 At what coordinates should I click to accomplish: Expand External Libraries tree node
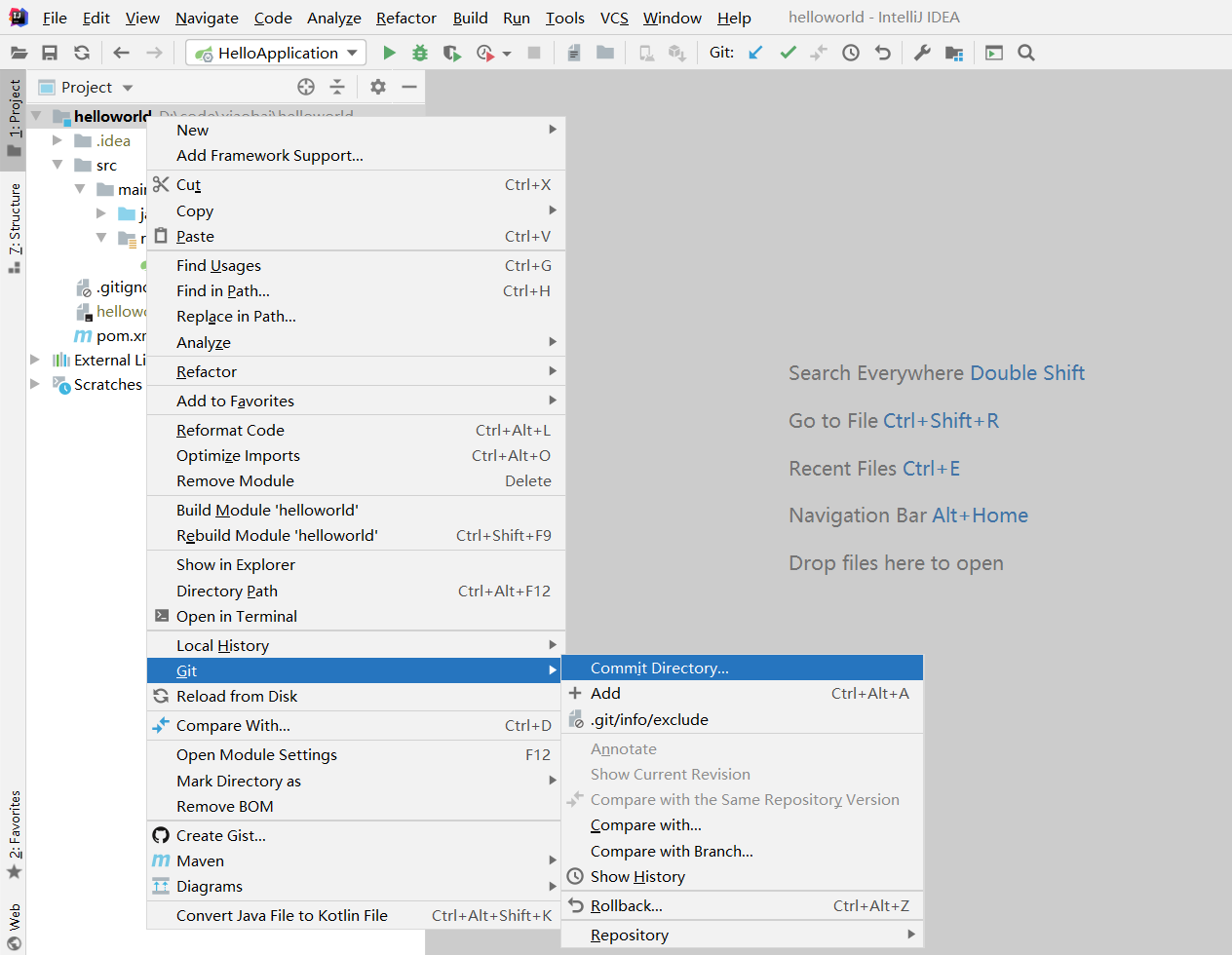[35, 360]
